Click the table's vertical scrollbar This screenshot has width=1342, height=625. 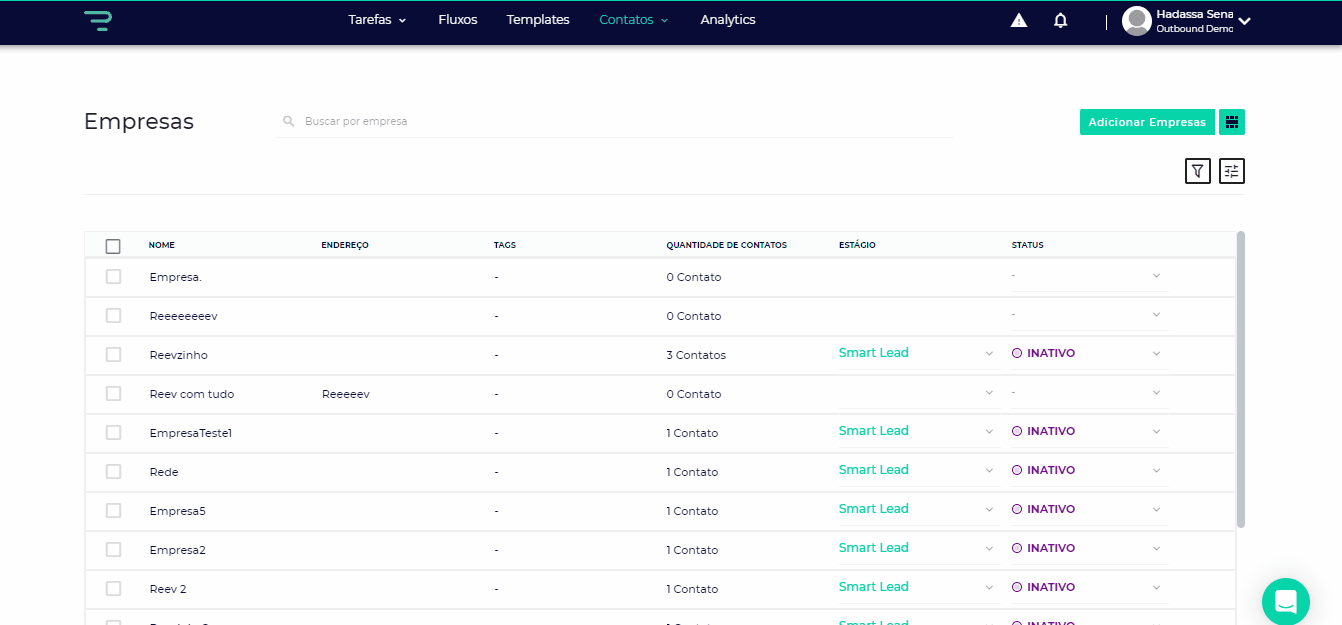[1240, 380]
